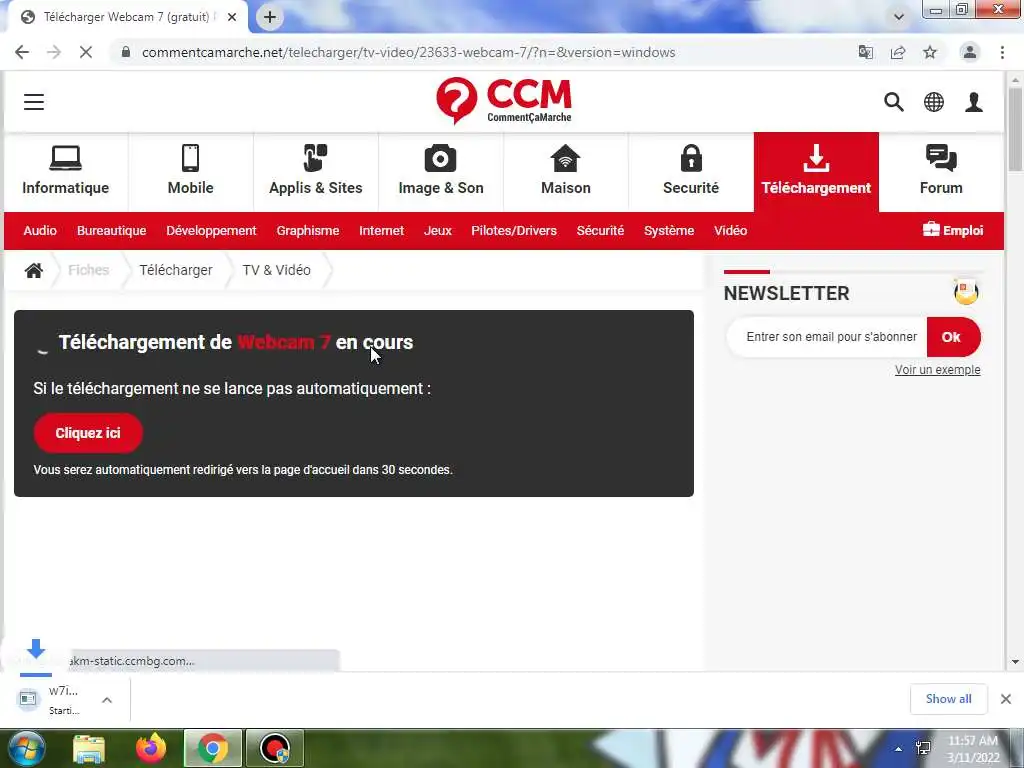Open the hamburger menu icon
1024x768 pixels.
34,102
